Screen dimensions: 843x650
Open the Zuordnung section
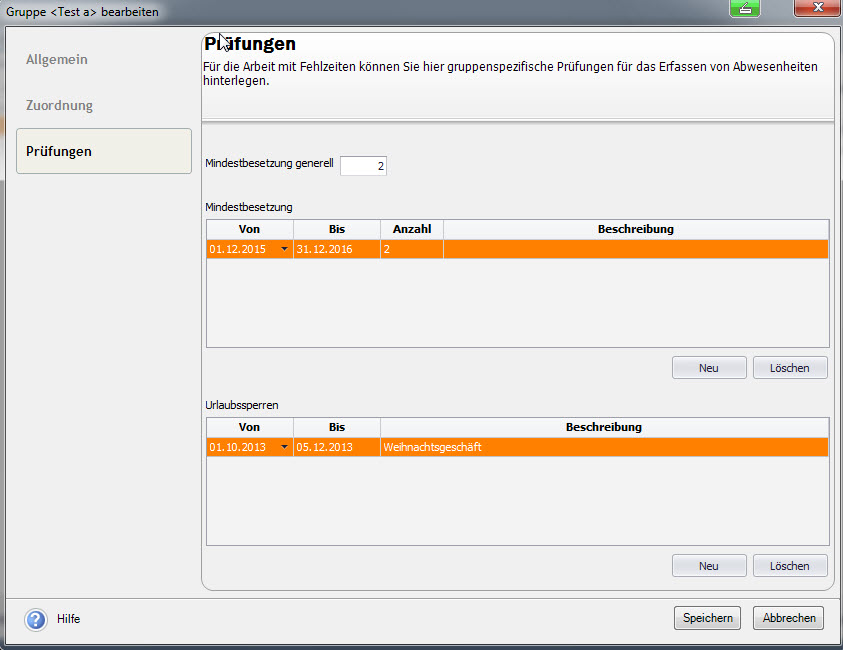[x=59, y=105]
